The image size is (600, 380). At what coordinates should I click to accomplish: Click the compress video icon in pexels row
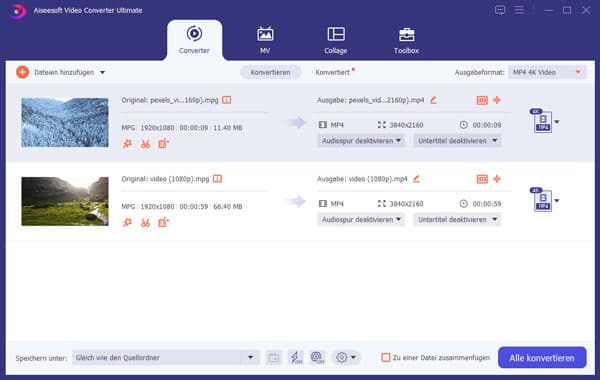pyautogui.click(x=482, y=100)
